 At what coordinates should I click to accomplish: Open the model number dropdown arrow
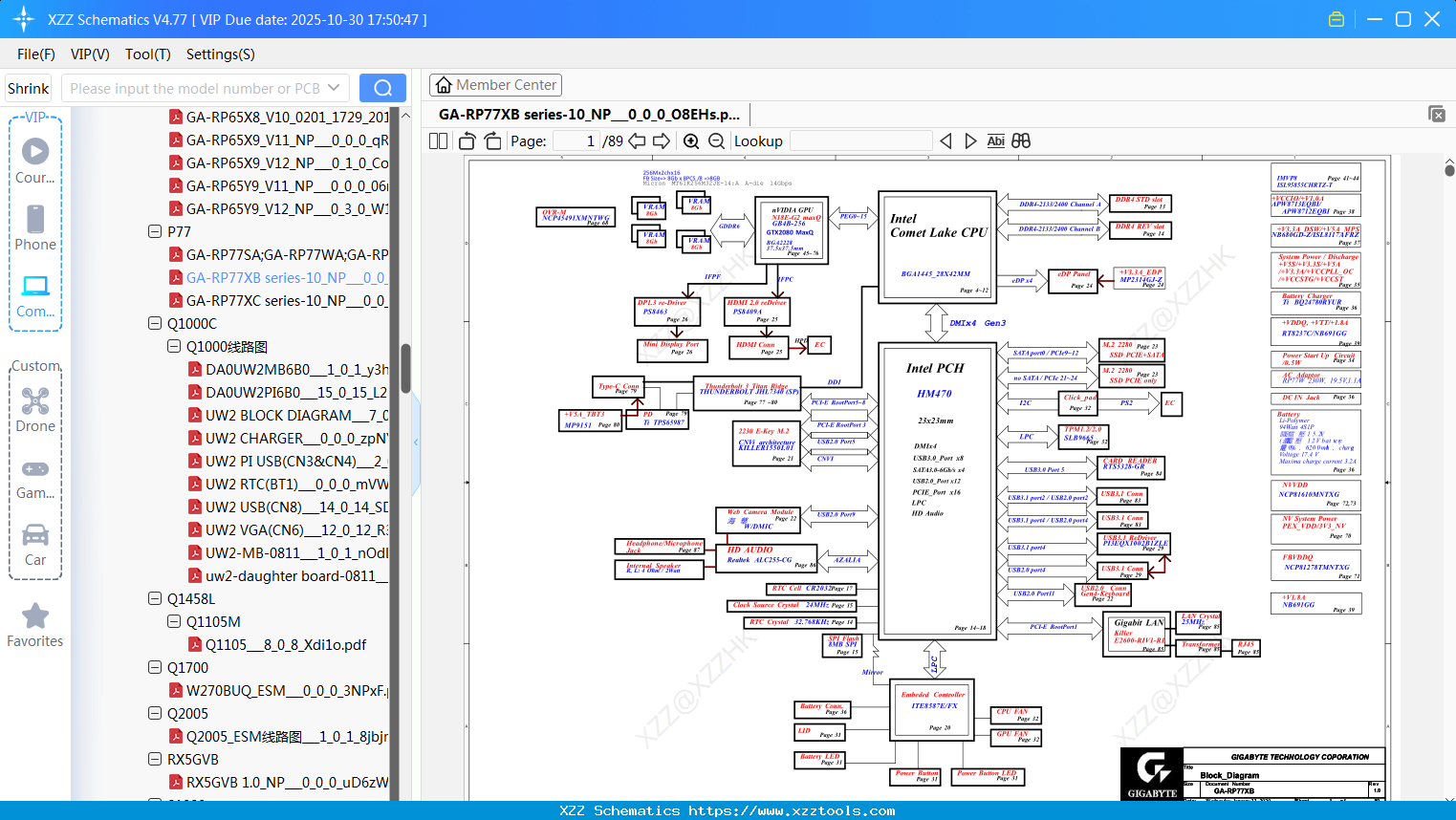(334, 88)
